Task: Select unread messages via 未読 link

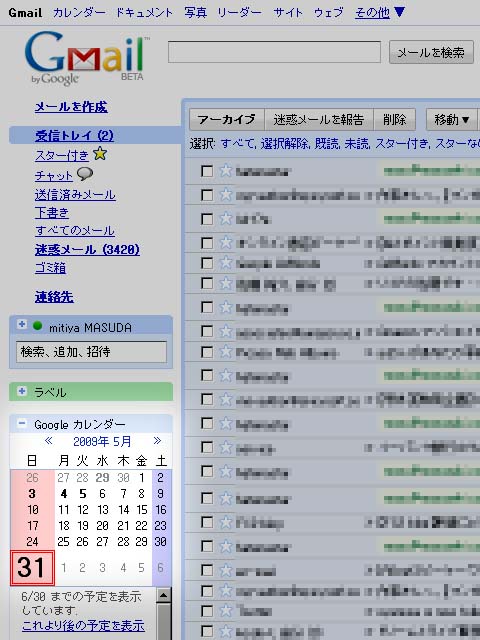Action: (357, 144)
